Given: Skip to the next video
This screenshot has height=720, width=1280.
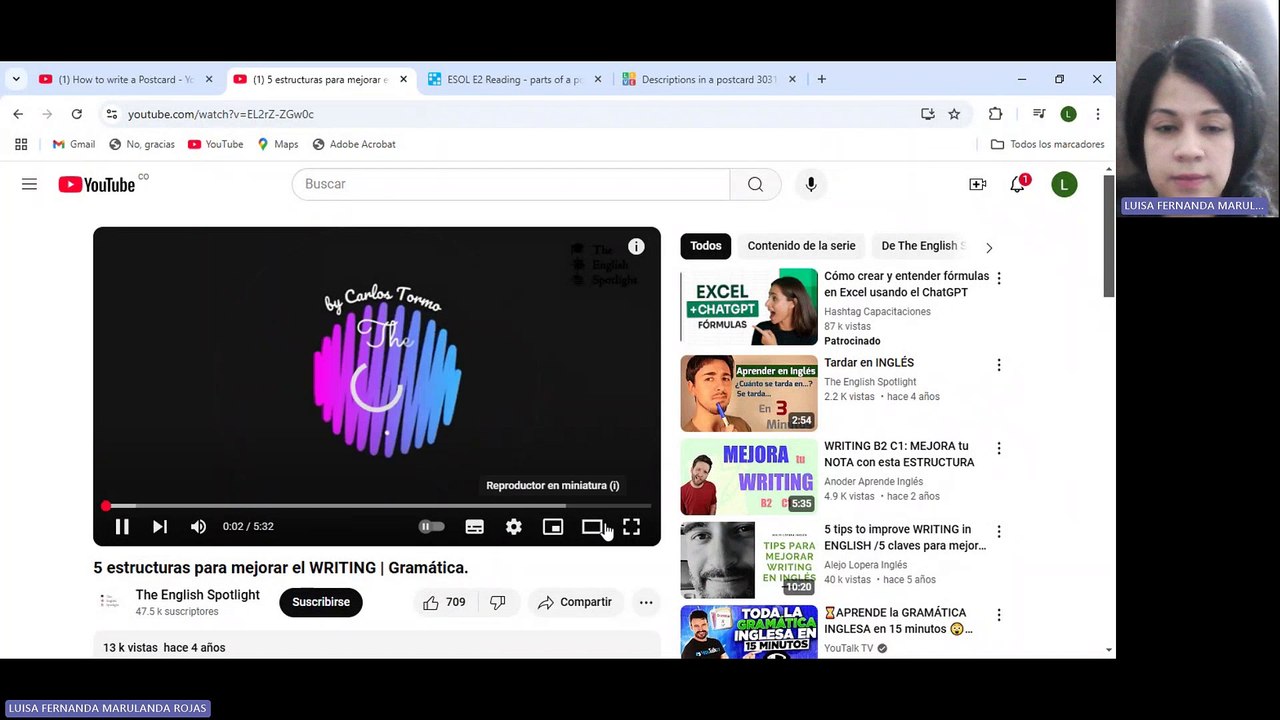Looking at the screenshot, I should tap(160, 527).
